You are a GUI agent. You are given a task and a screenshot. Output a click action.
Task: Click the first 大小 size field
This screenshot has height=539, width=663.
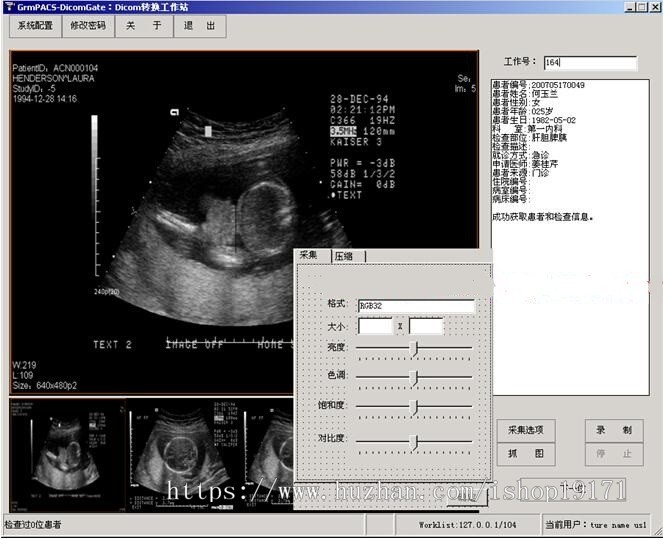coord(375,326)
